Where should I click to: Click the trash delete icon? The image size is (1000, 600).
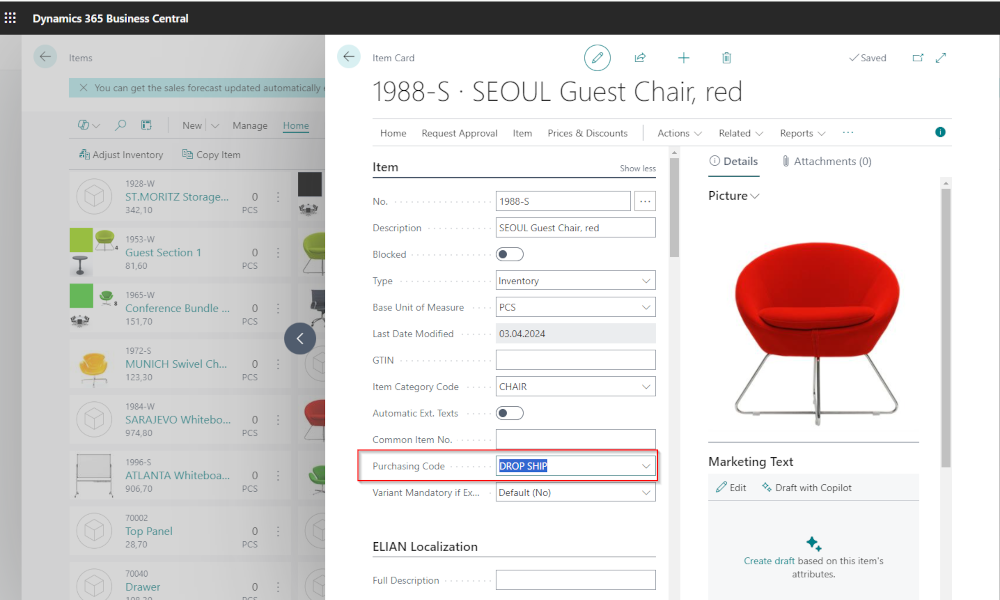tap(726, 58)
